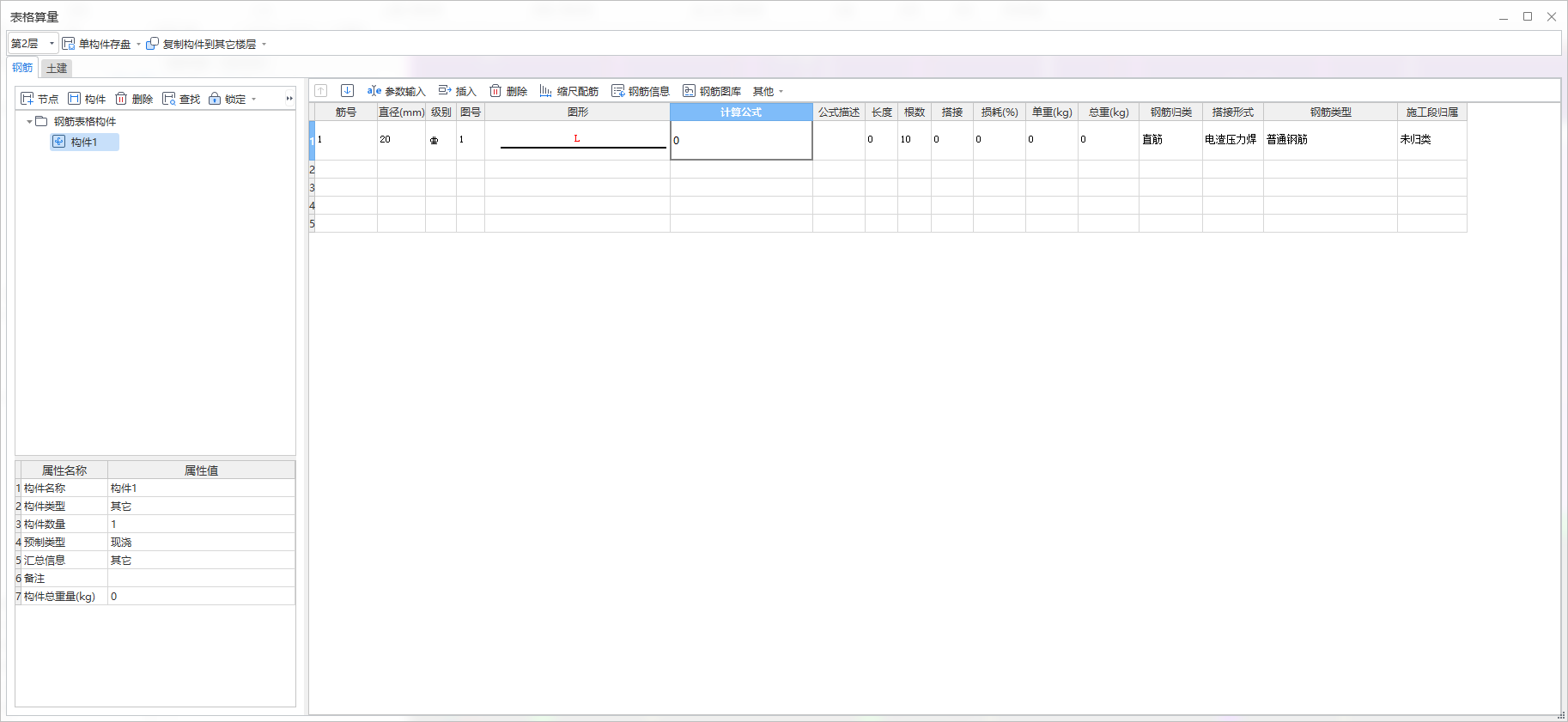Click the 搭接形式 column header
The width and height of the screenshot is (1568, 722).
[1232, 112]
